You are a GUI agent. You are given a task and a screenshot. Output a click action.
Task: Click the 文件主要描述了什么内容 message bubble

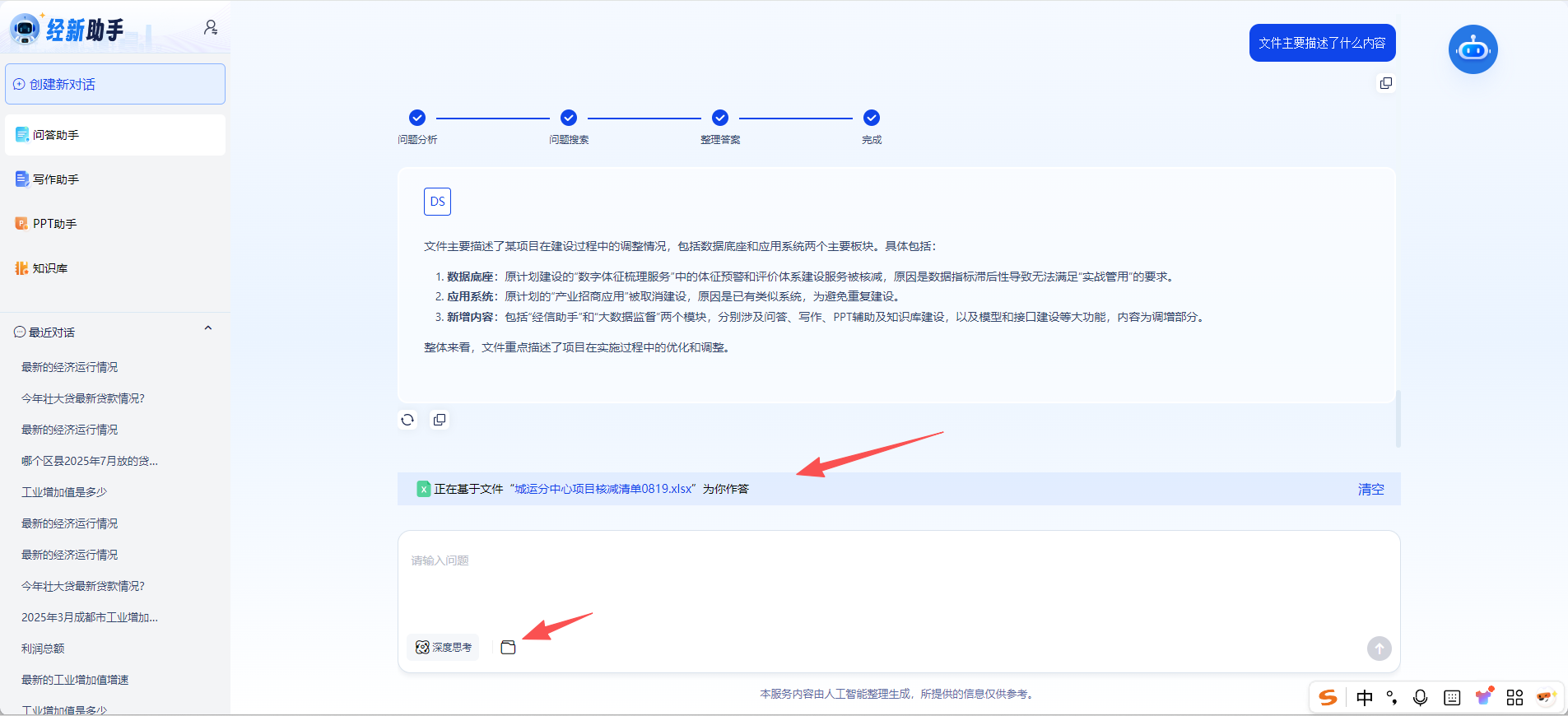point(1322,43)
